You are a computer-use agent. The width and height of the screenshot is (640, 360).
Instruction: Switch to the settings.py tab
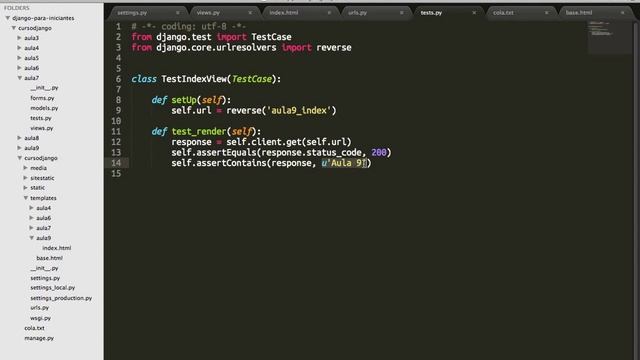(132, 13)
